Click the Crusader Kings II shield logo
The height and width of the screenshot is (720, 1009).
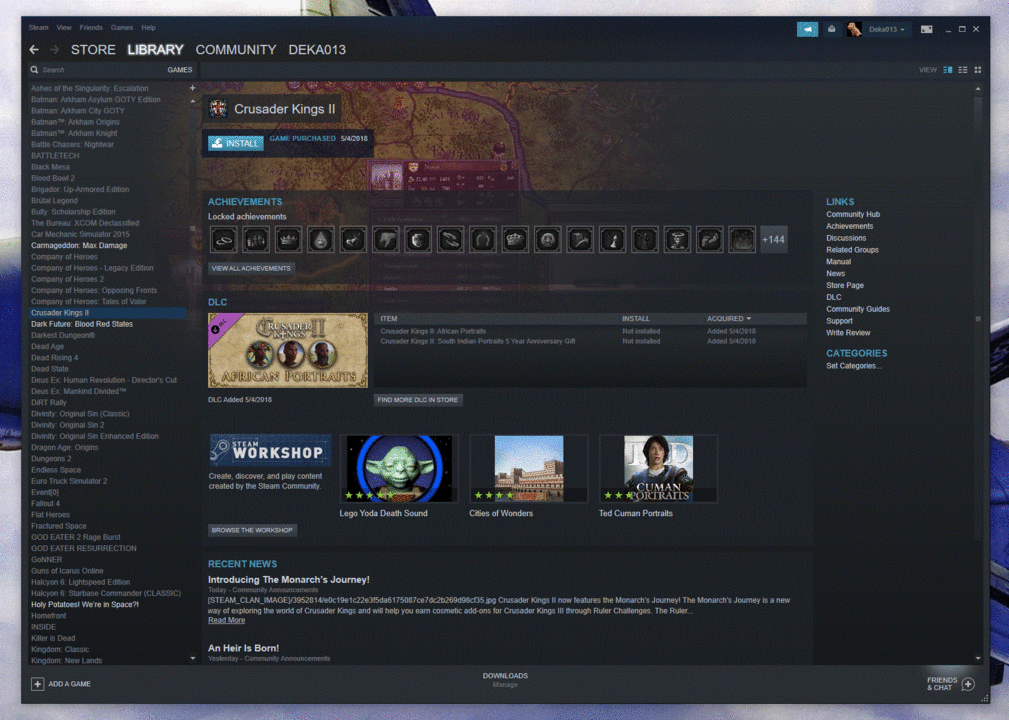pyautogui.click(x=218, y=109)
